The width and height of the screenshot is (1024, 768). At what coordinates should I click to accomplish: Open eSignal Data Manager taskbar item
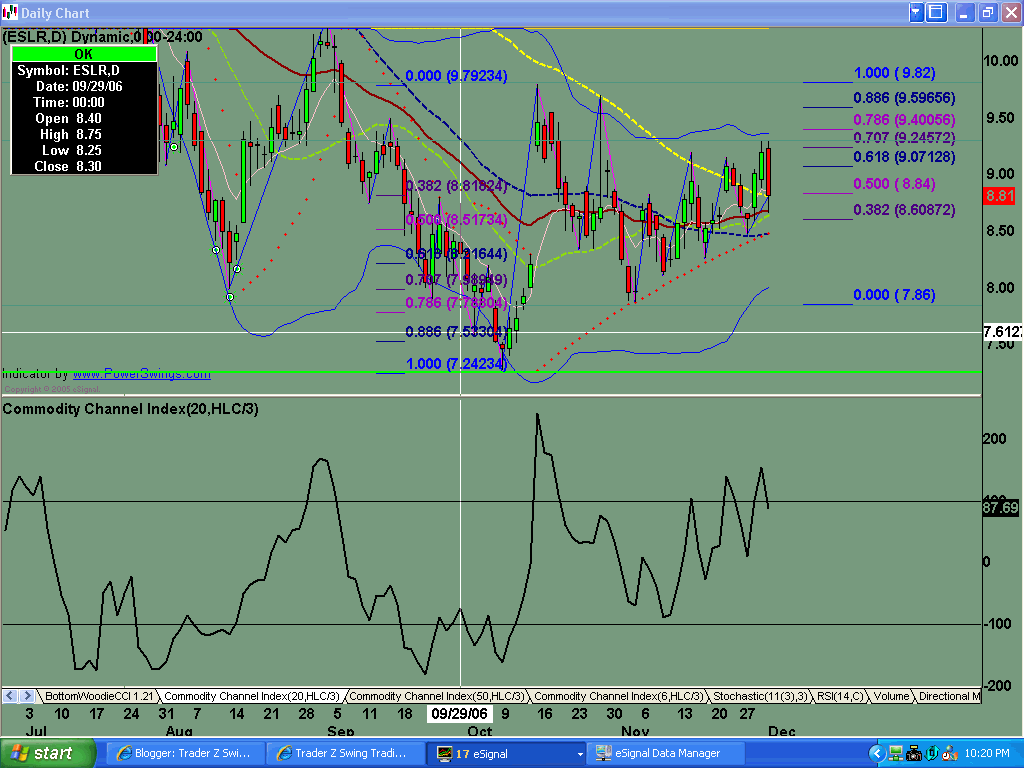coord(665,754)
